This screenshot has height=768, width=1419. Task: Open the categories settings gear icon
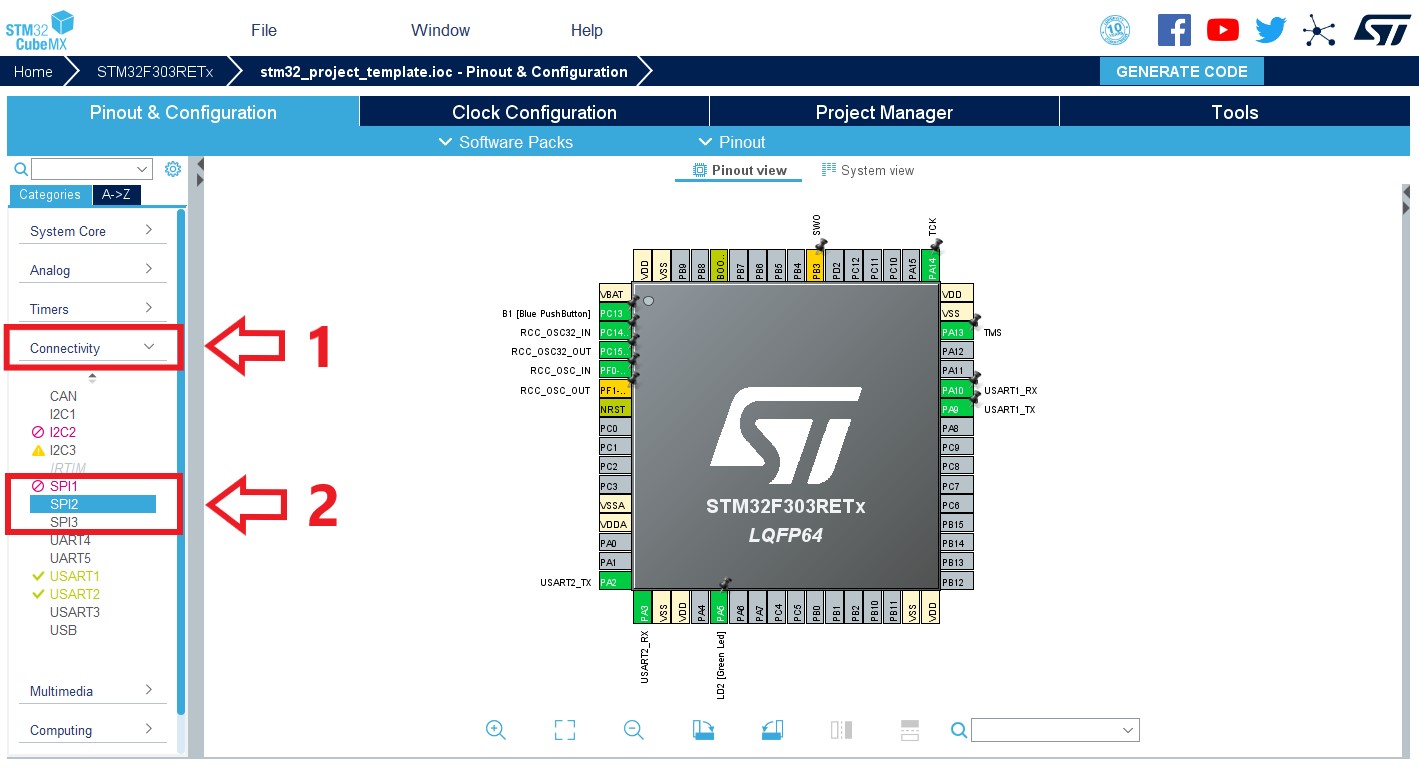click(172, 169)
